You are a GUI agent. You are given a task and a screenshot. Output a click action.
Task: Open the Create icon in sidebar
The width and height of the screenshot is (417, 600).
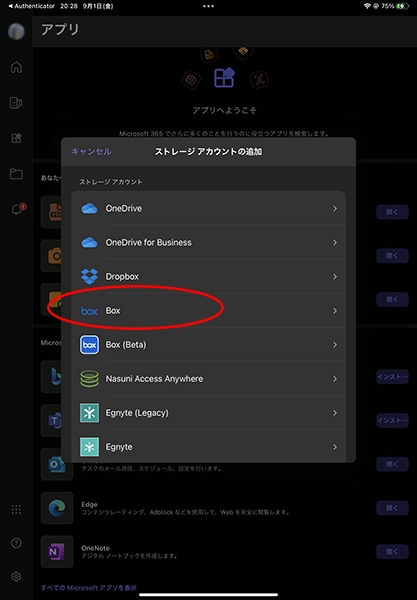[x=16, y=103]
